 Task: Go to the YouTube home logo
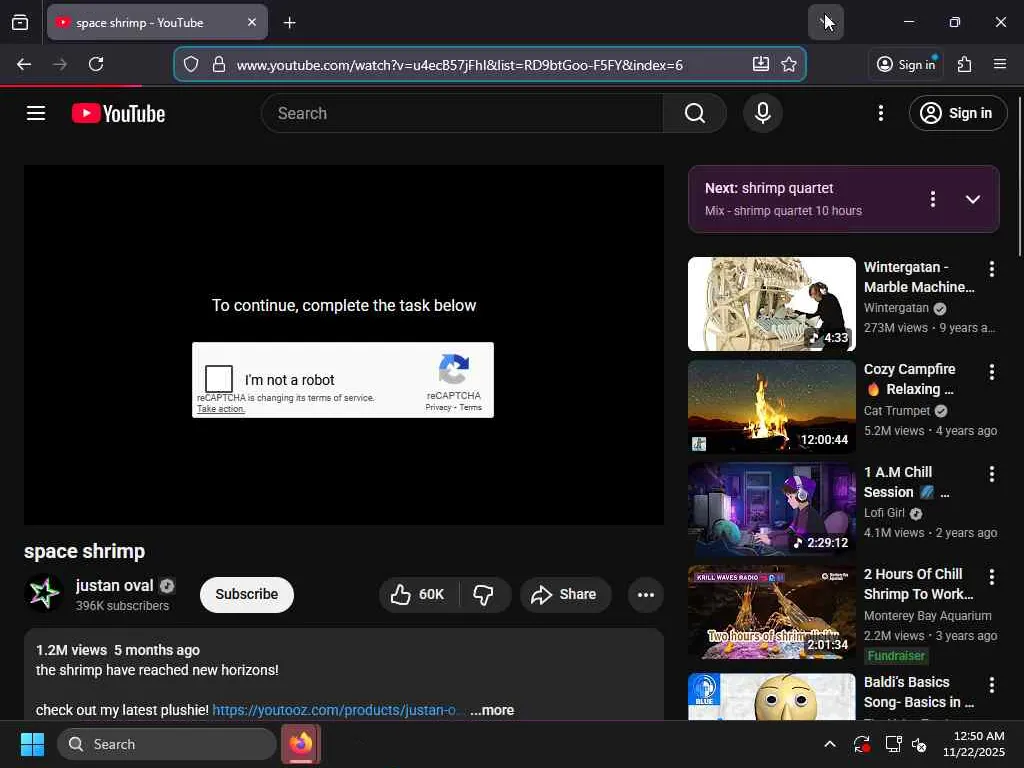(118, 114)
